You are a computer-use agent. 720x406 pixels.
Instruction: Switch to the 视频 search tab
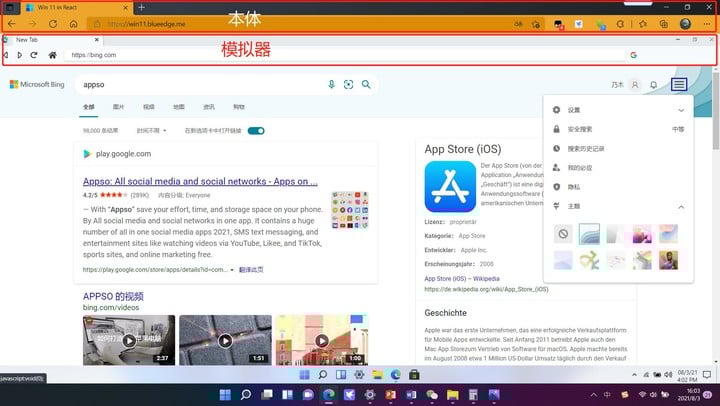point(149,107)
